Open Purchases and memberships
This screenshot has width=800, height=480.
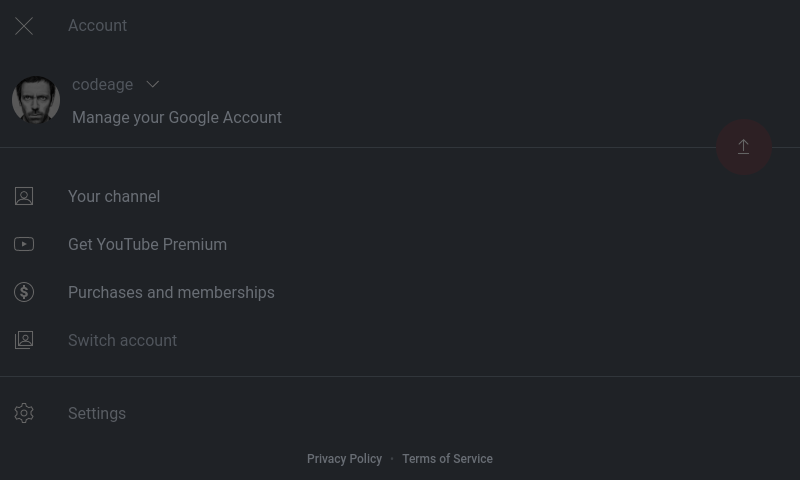(171, 293)
